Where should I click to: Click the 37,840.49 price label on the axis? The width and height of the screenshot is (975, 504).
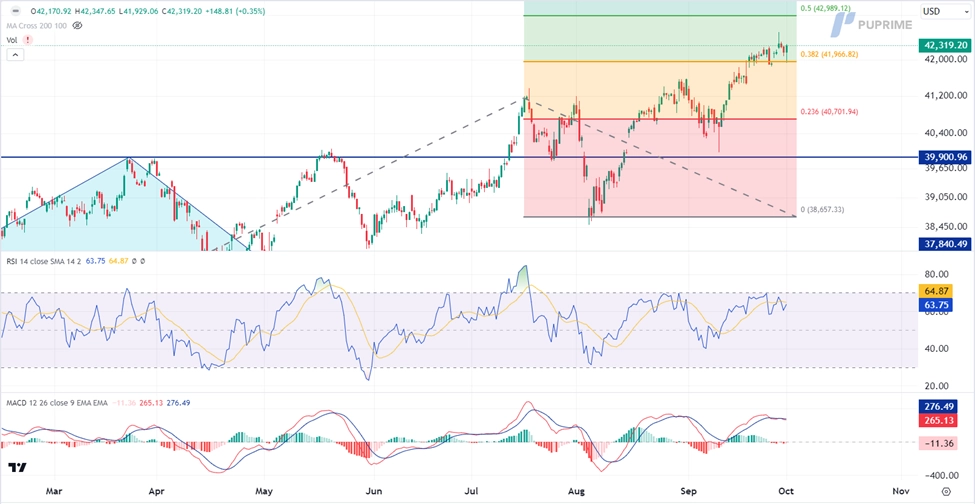click(945, 244)
